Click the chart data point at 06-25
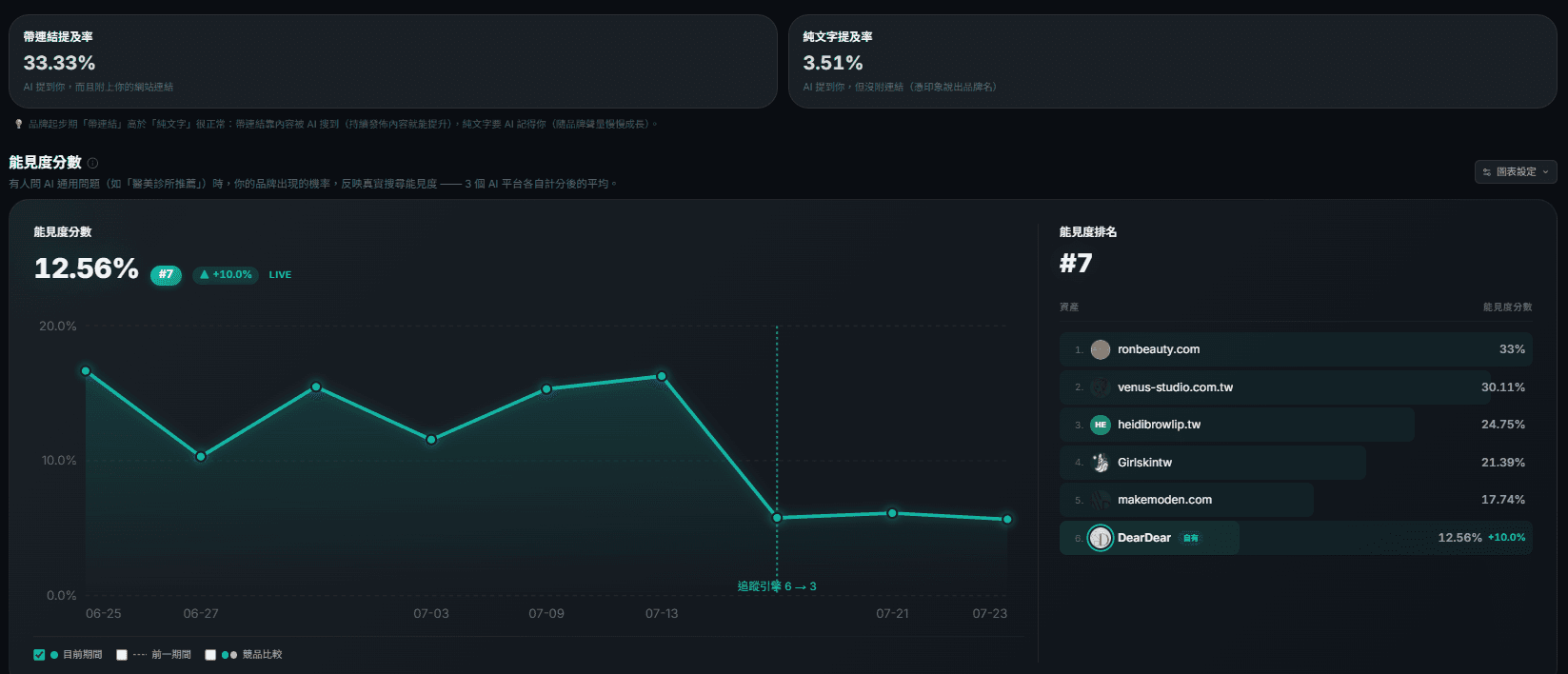 (86, 371)
